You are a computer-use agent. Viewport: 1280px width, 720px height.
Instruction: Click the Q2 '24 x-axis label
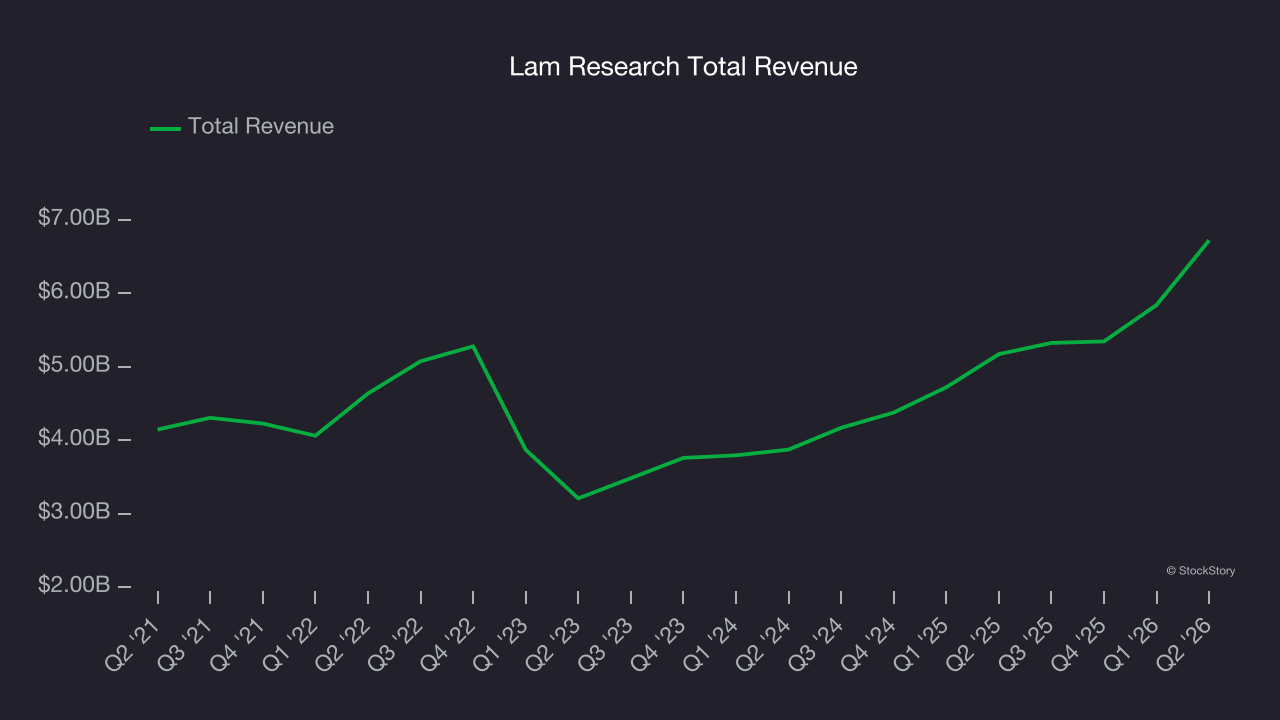point(765,643)
